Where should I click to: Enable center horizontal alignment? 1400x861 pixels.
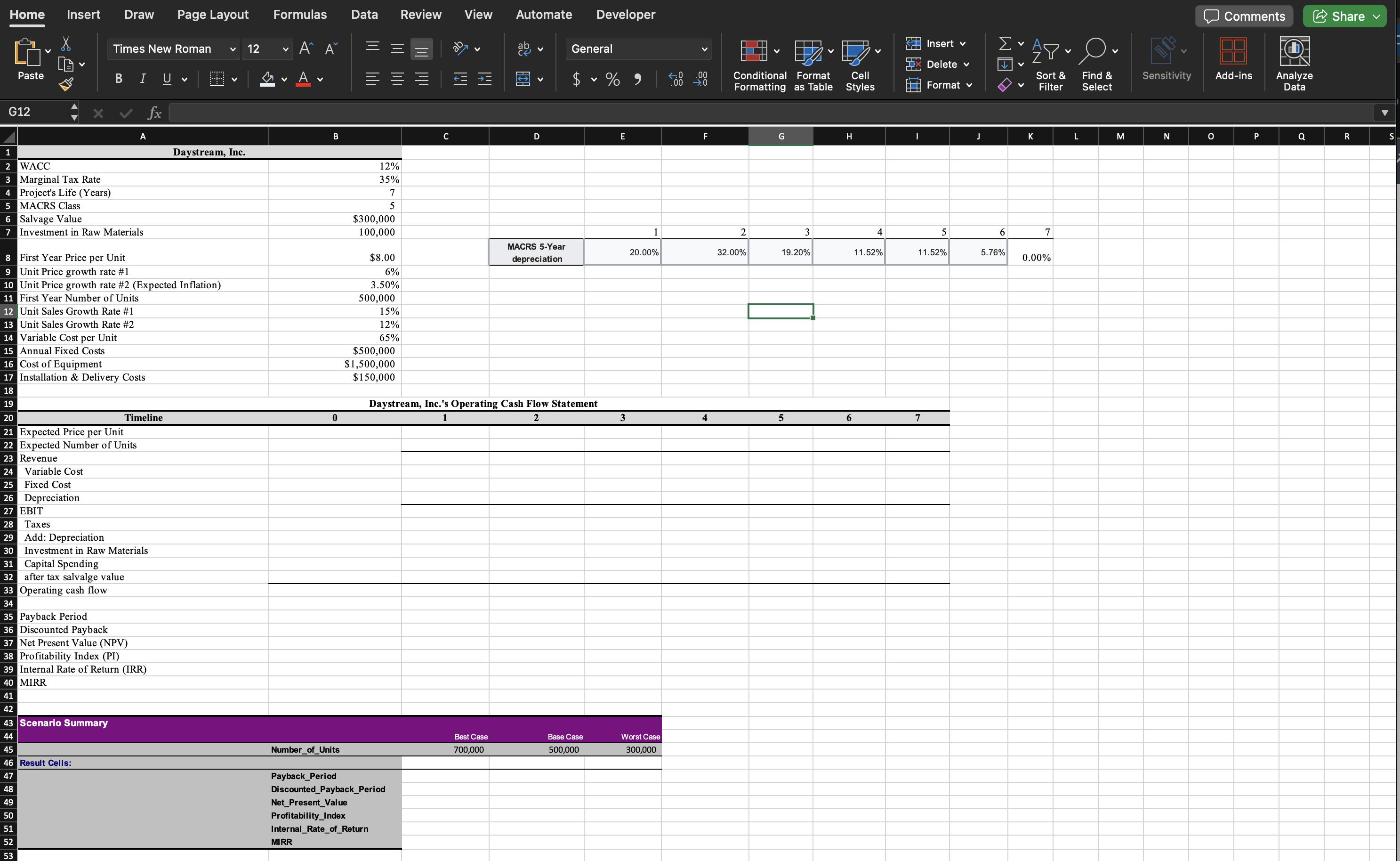point(397,79)
